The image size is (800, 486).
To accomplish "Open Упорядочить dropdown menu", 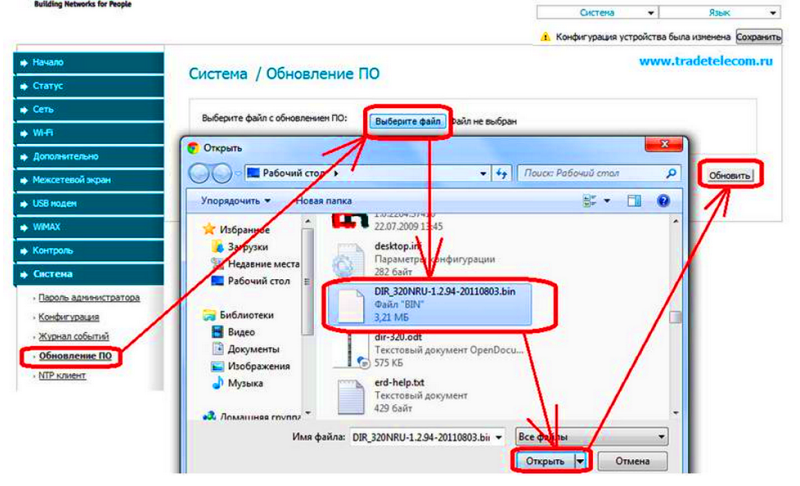I will [x=236, y=200].
